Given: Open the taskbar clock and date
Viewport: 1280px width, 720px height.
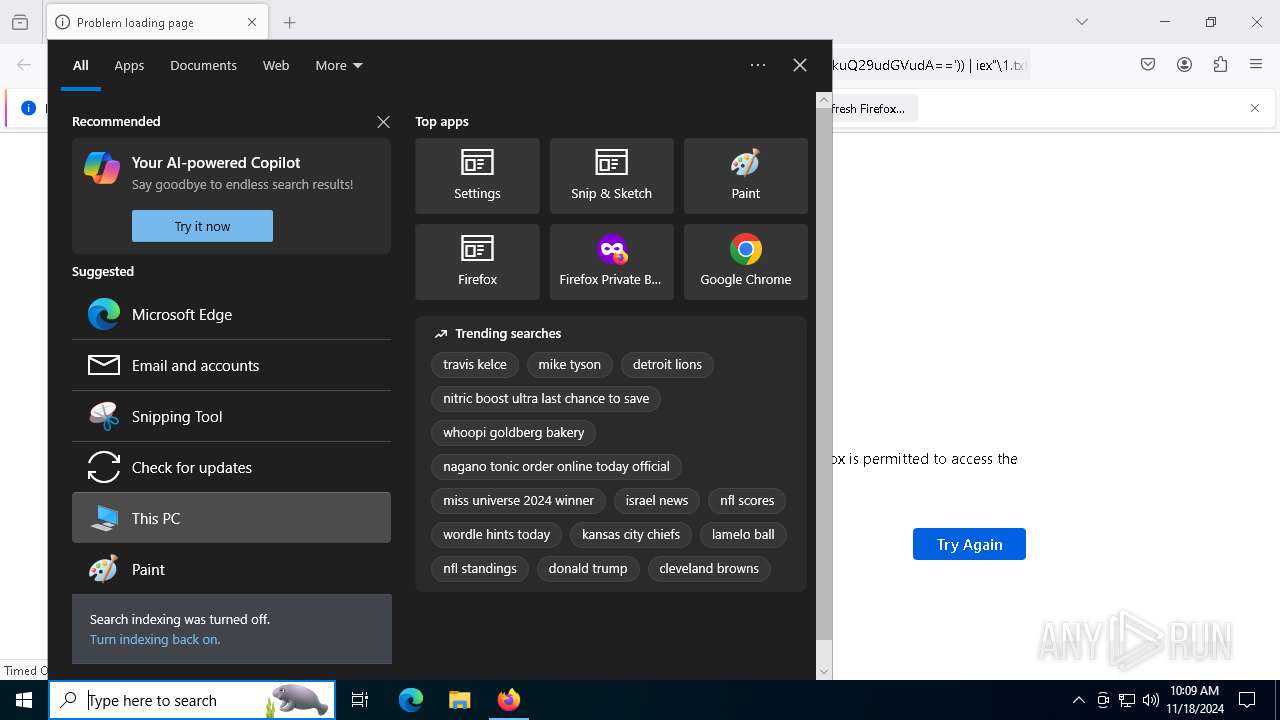Looking at the screenshot, I should 1194,700.
